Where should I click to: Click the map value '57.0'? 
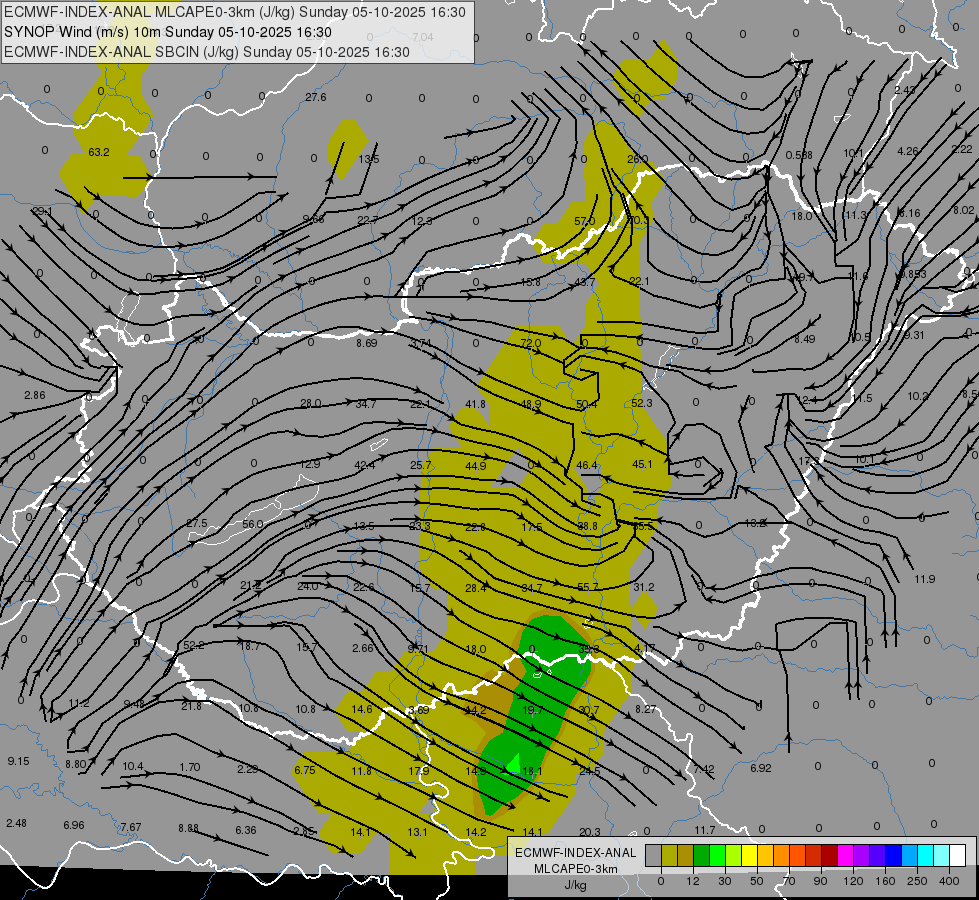584,220
